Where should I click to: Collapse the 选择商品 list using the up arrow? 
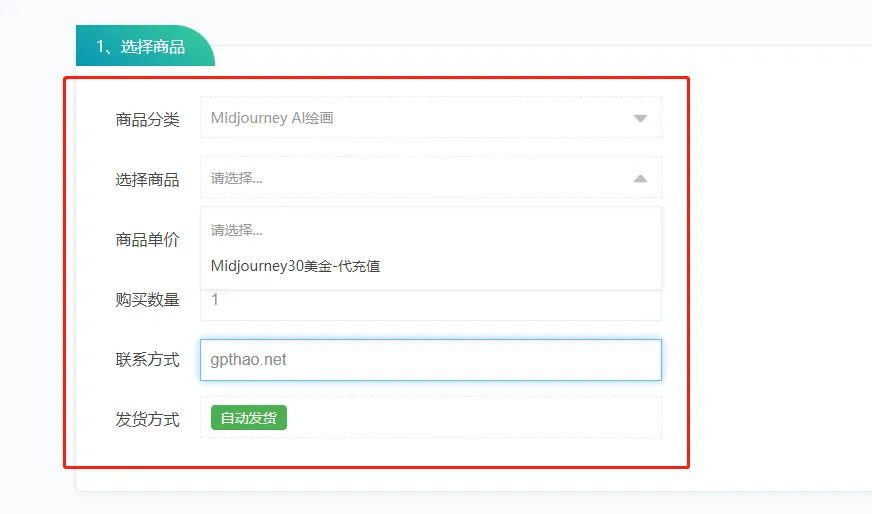coord(640,178)
